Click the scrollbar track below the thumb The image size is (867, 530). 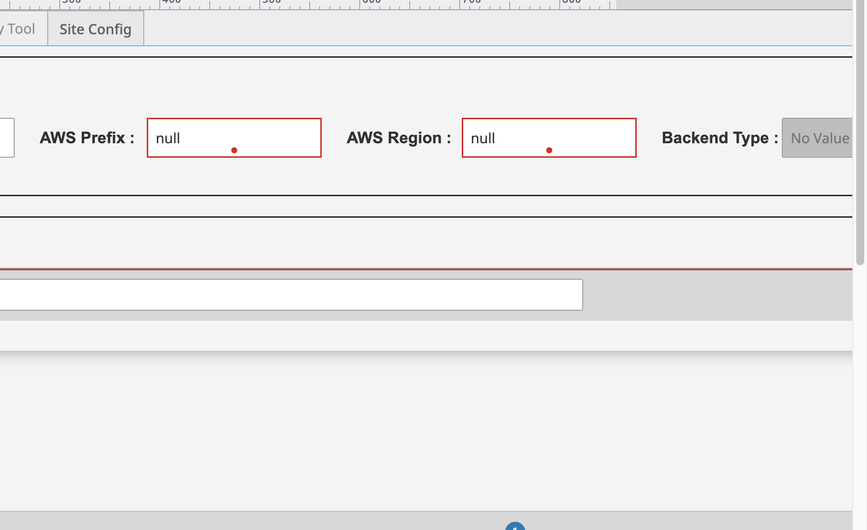[x=860, y=400]
